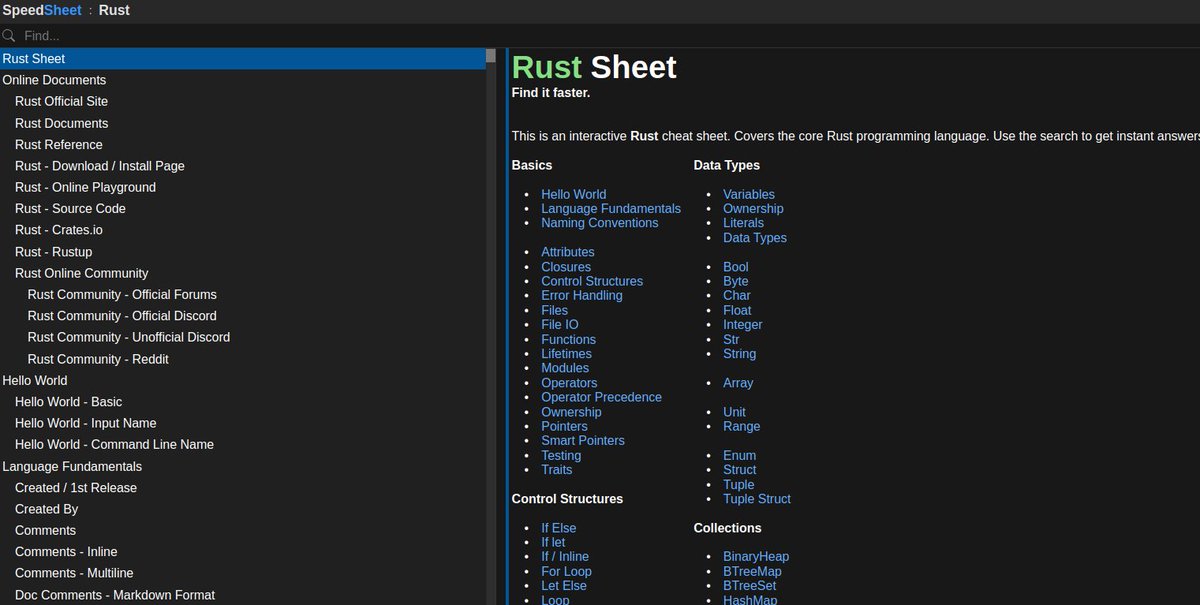Open the Error Handling link
The image size is (1200, 605).
[582, 296]
